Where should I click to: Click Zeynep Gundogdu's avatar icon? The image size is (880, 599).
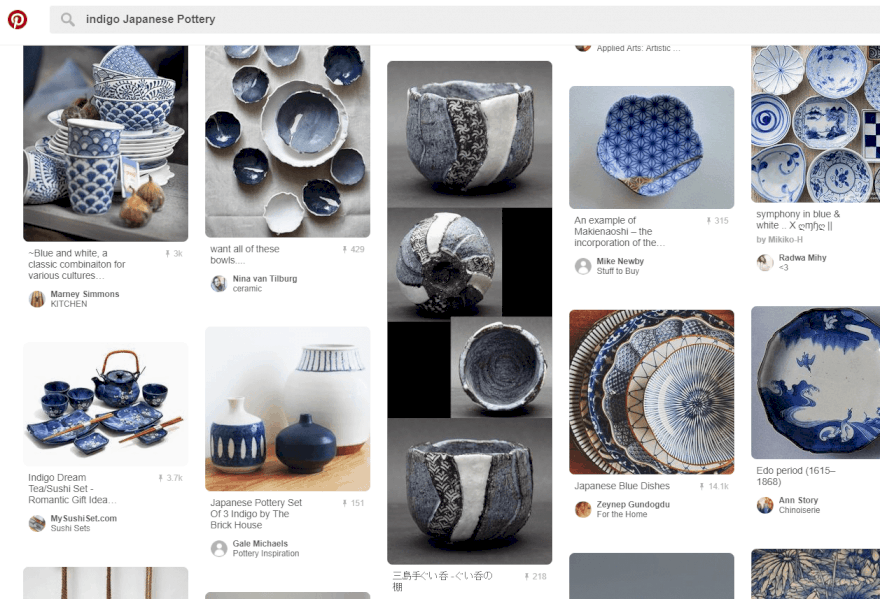(583, 509)
